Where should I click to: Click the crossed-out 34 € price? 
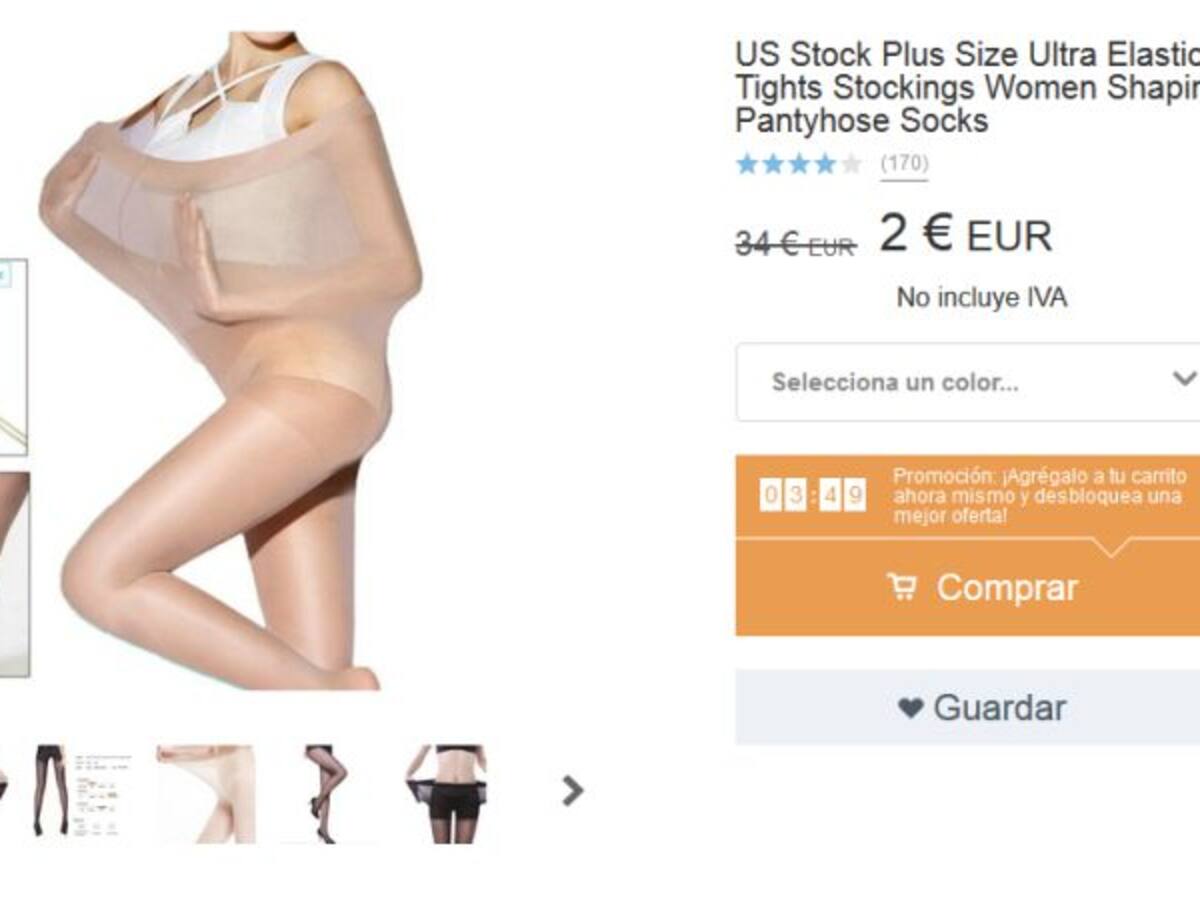(x=795, y=243)
